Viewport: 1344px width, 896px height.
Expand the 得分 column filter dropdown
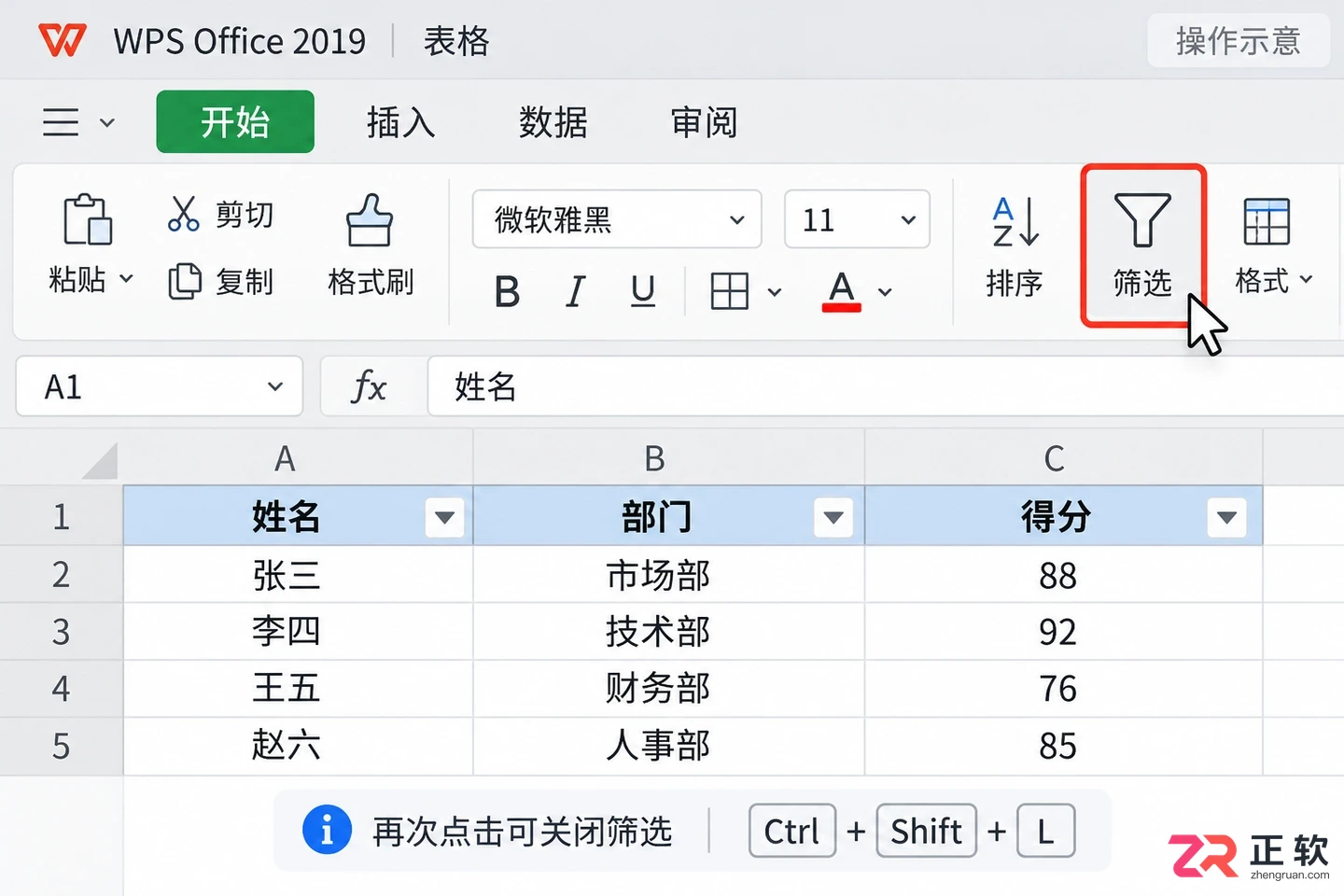pyautogui.click(x=1226, y=517)
